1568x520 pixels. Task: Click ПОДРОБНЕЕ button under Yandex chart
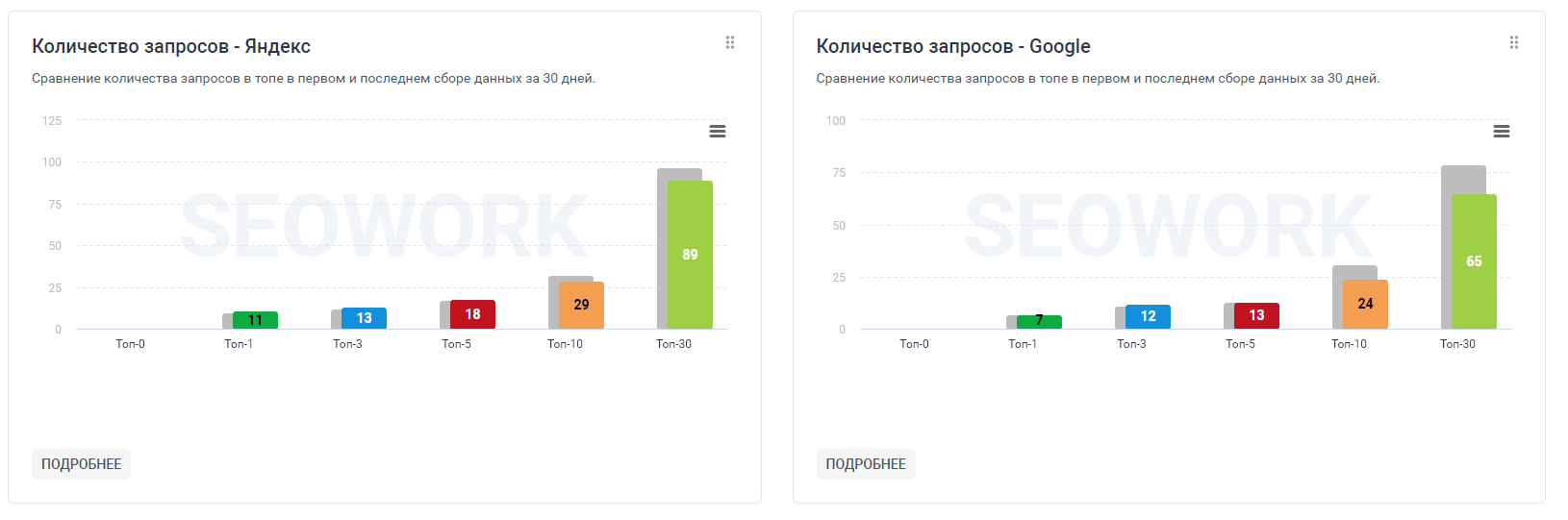coord(82,464)
